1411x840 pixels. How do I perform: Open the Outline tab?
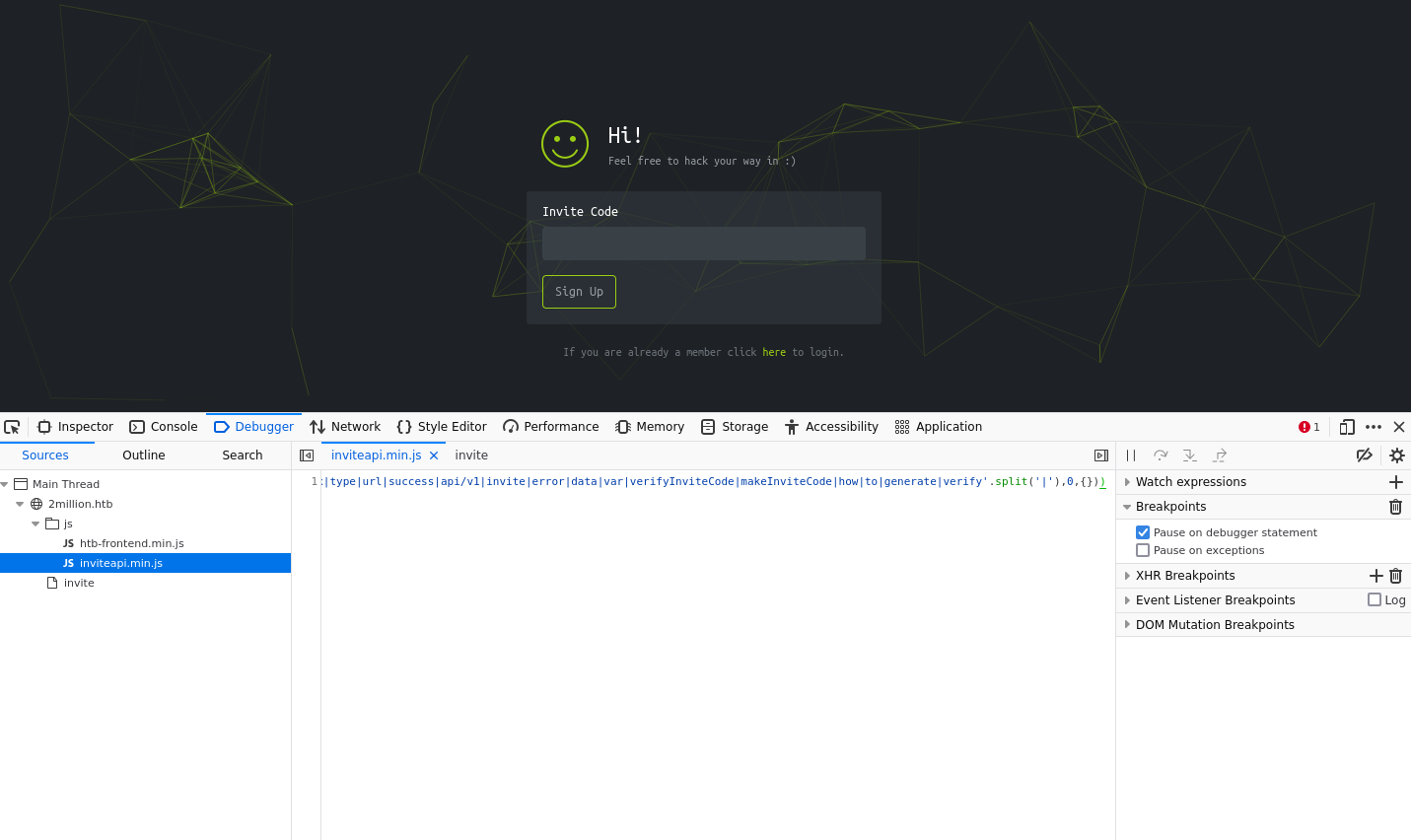pos(144,455)
